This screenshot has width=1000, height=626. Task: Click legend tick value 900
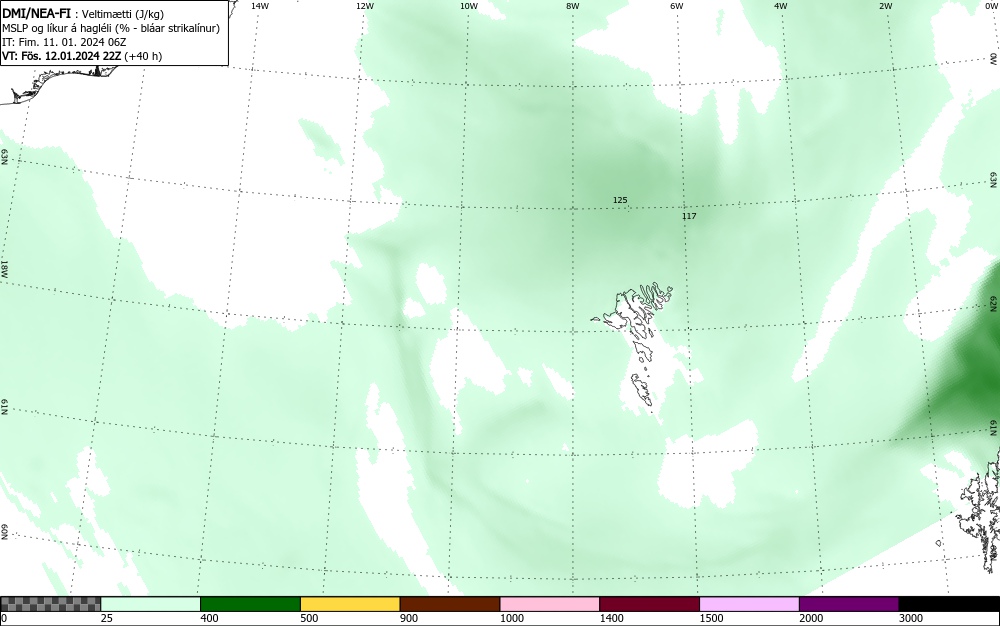(409, 618)
